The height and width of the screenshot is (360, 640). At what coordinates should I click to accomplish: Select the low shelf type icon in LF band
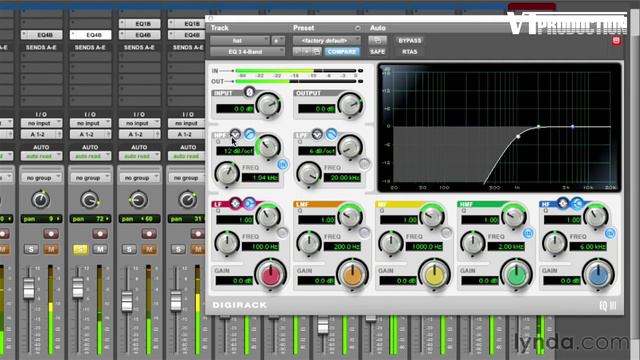pyautogui.click(x=249, y=203)
